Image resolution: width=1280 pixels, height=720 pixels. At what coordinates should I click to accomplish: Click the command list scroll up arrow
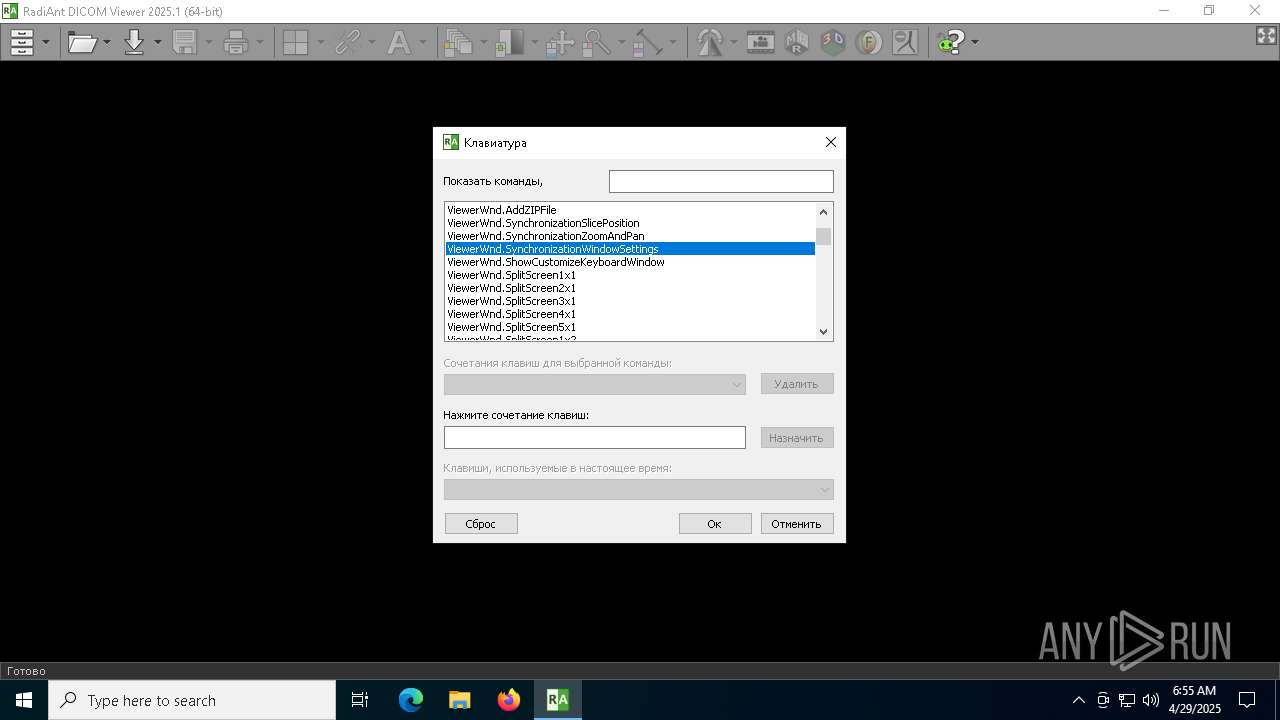click(824, 212)
